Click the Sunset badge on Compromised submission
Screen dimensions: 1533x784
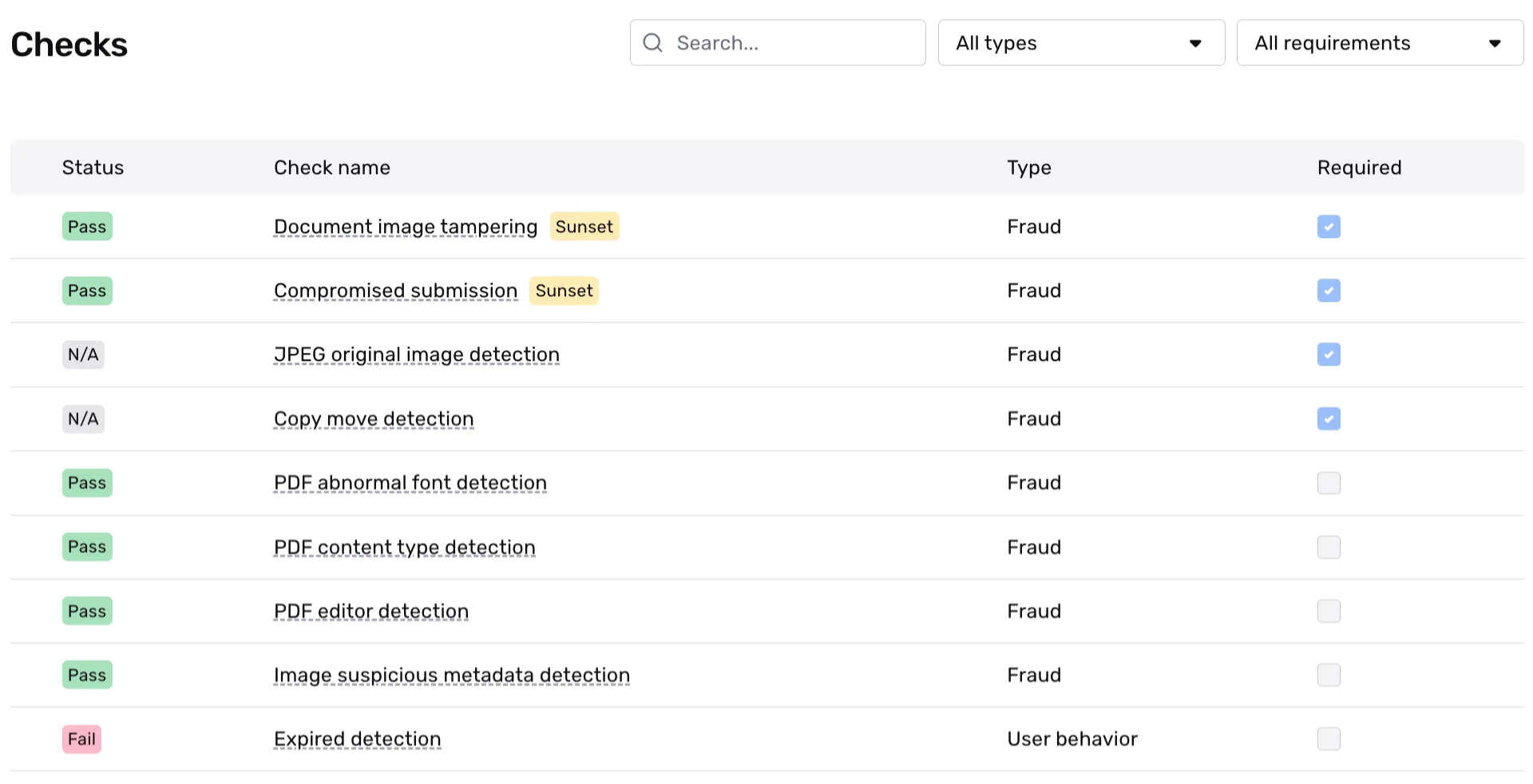tap(564, 291)
